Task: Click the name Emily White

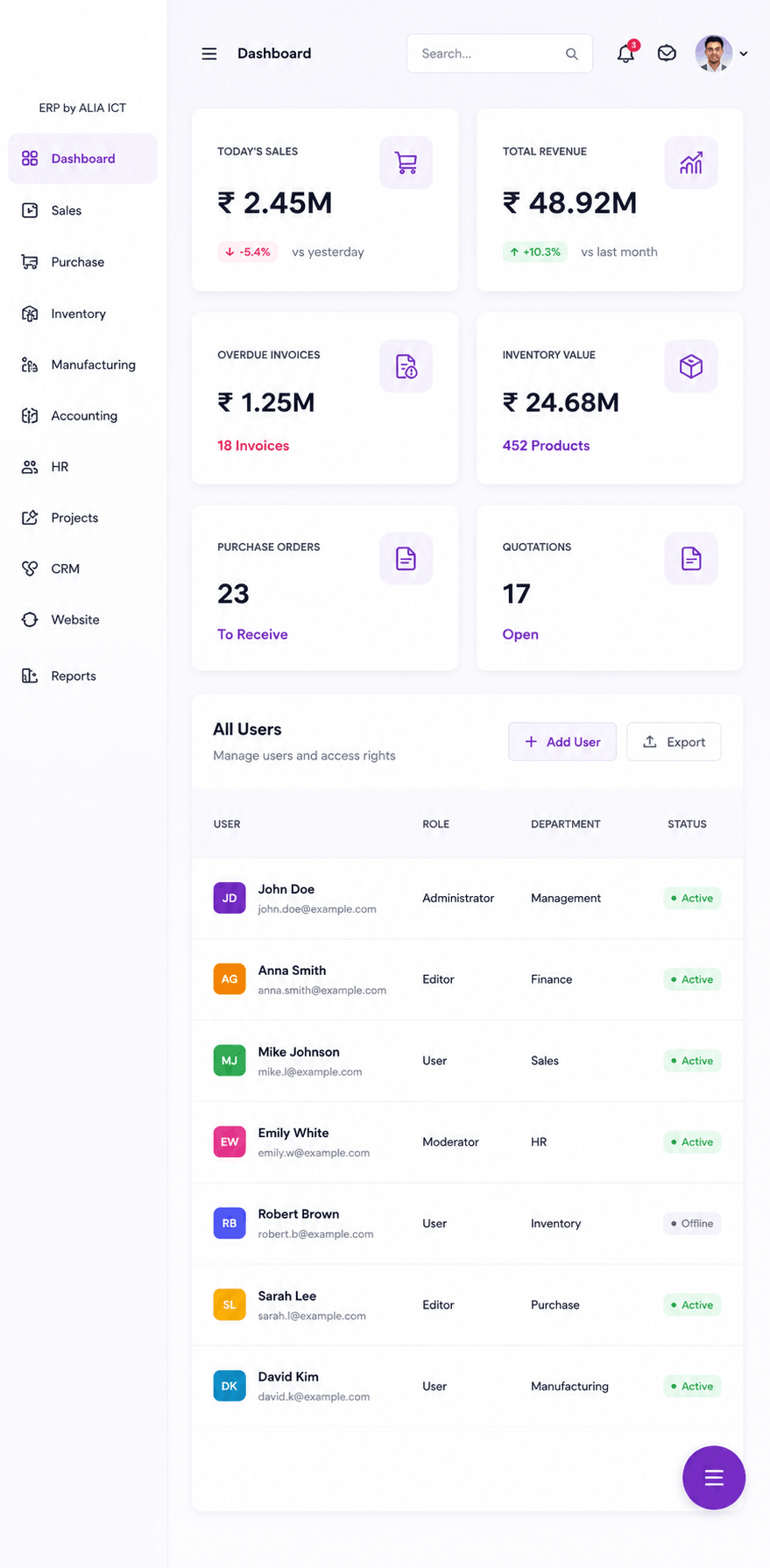Action: (293, 1133)
